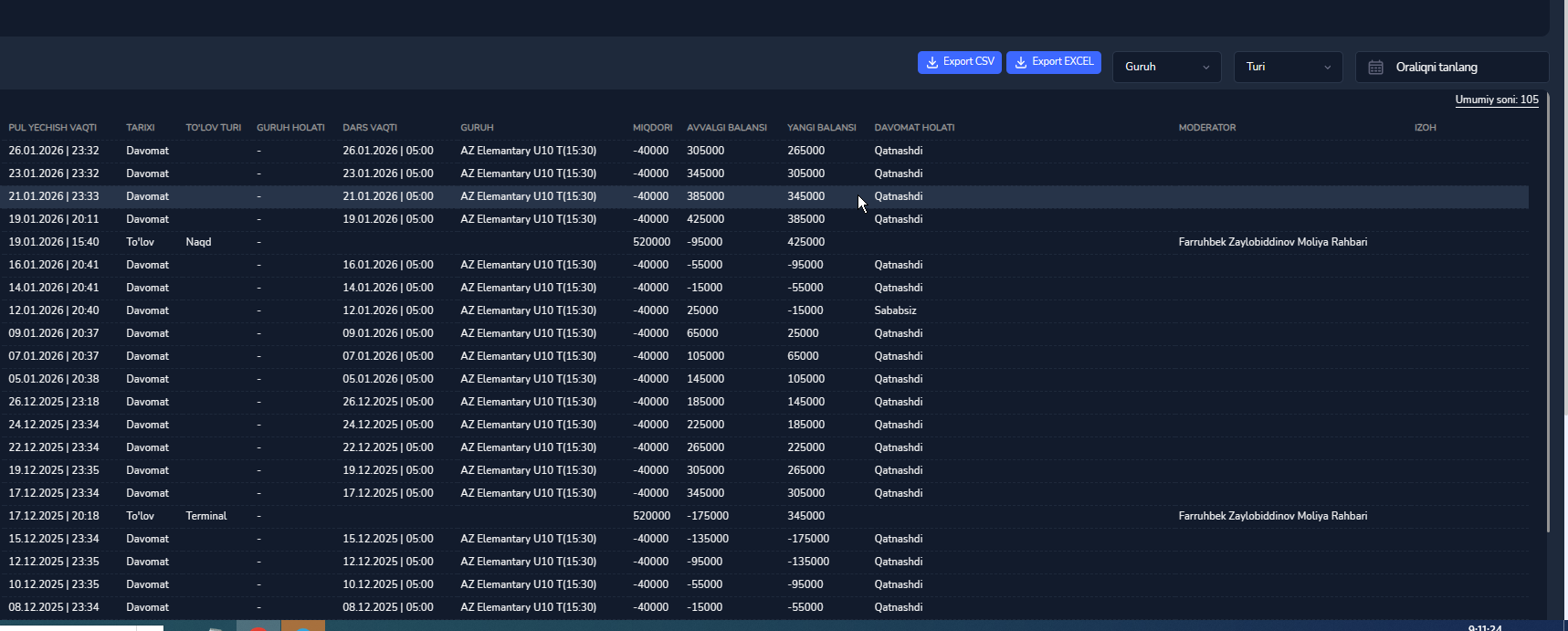Click moderator name in the 19.01.2026 payment row
This screenshot has width=1568, height=631.
coord(1273,242)
